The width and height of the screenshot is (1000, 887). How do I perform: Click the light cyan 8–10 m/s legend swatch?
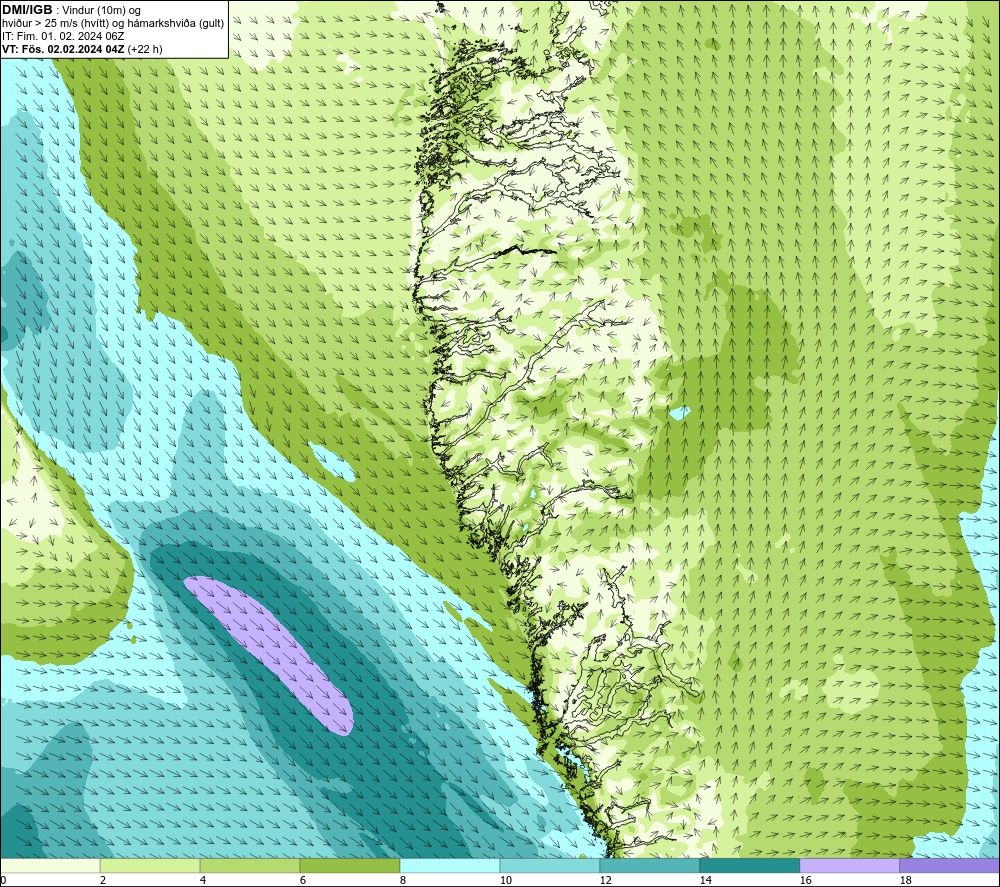[x=450, y=865]
